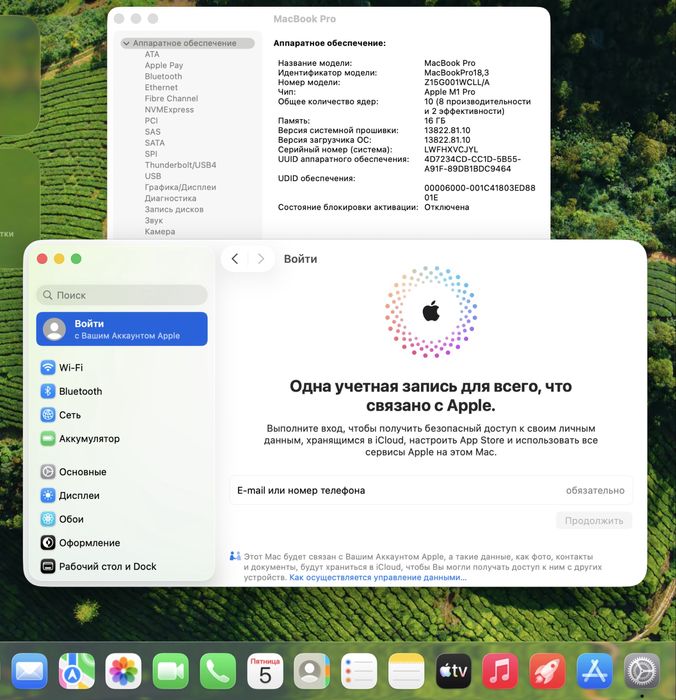Click model identifier MacBookPro18,3 value
The image size is (676, 700).
456,72
